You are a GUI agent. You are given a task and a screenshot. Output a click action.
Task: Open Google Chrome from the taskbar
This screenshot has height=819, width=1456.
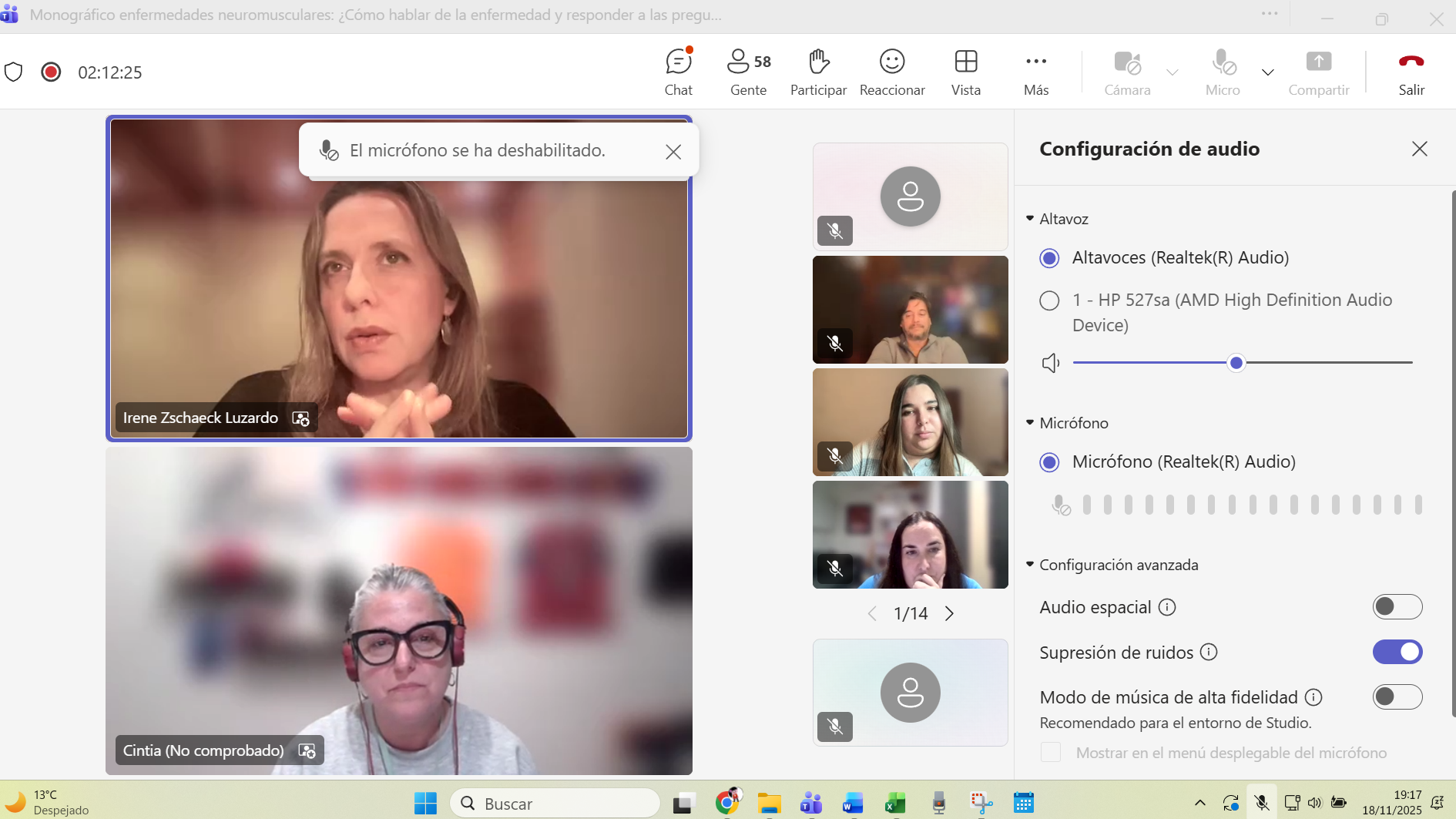[x=727, y=803]
